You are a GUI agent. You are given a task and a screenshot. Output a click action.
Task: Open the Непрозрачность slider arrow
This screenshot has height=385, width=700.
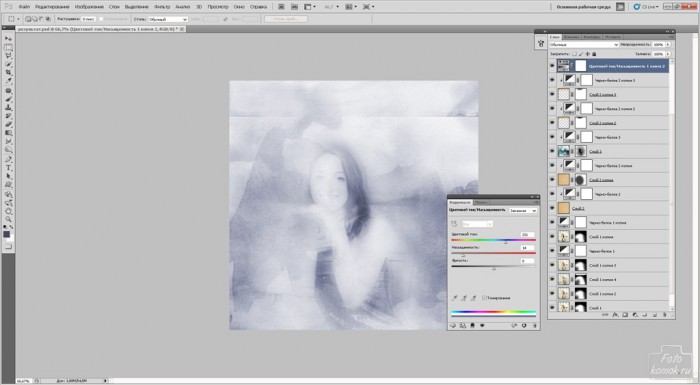(668, 45)
